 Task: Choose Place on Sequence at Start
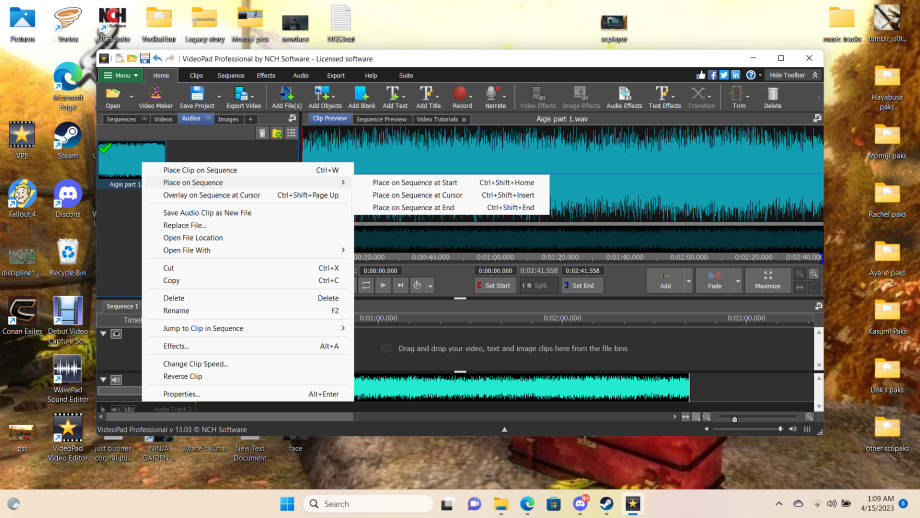click(452, 182)
